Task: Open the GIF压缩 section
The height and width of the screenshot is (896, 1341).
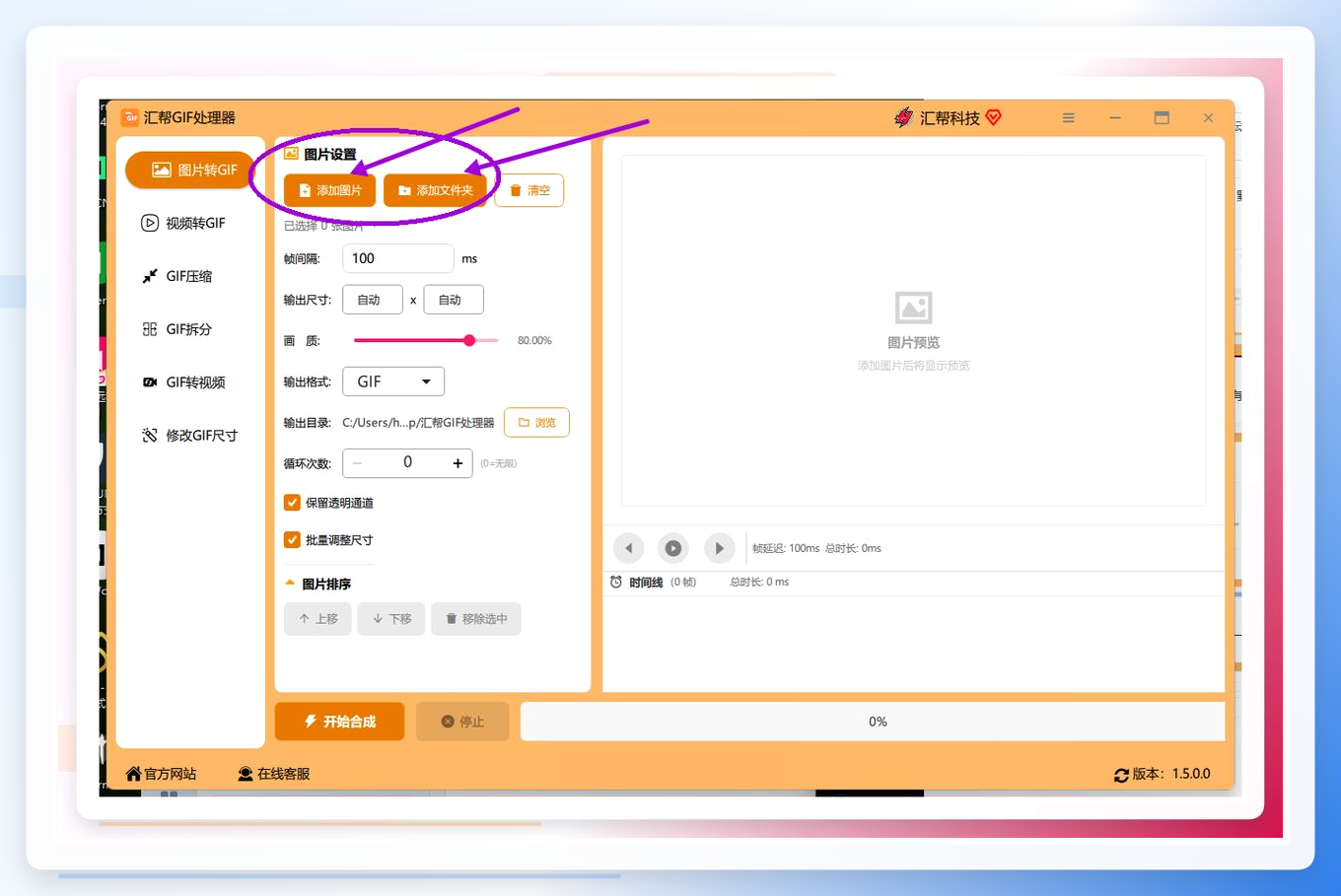Action: (x=176, y=276)
